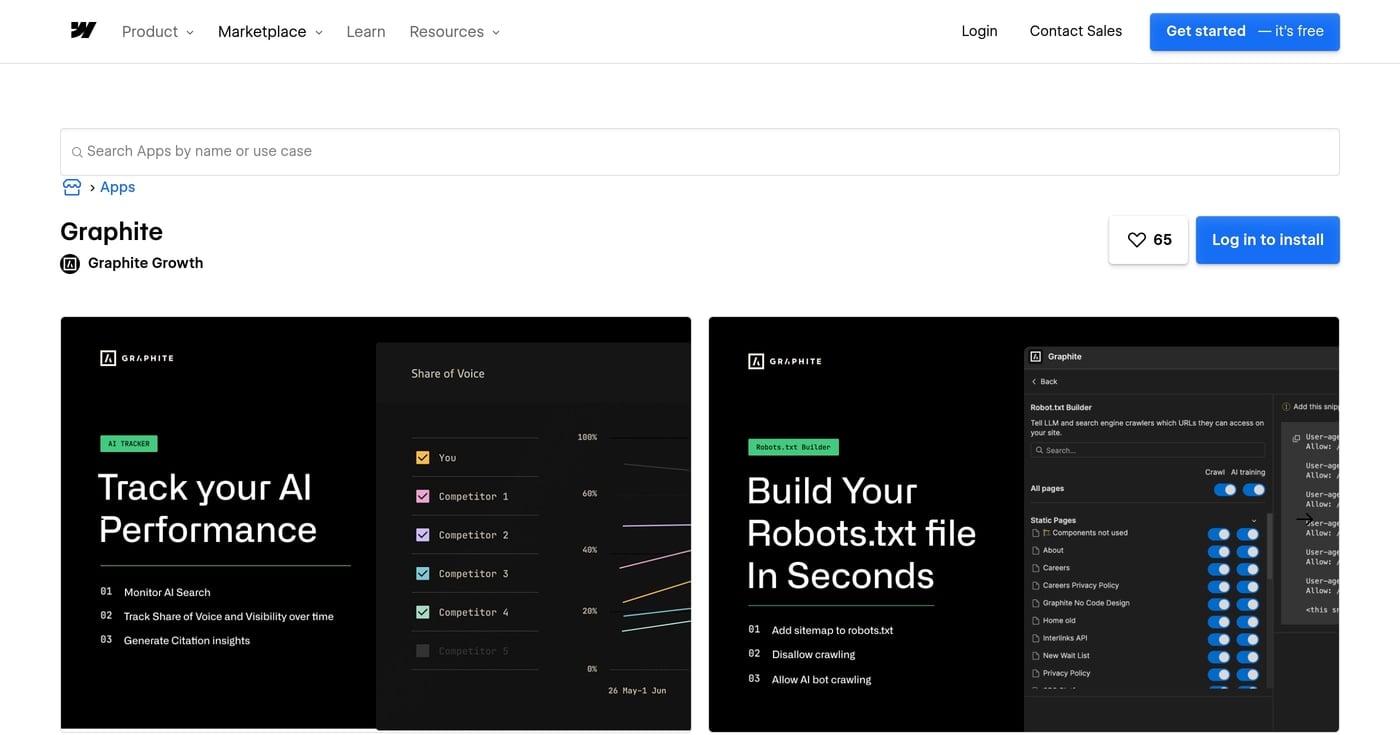Image resolution: width=1400 pixels, height=735 pixels.
Task: Click the Graphite No Code Design row label
Action: pos(1086,603)
